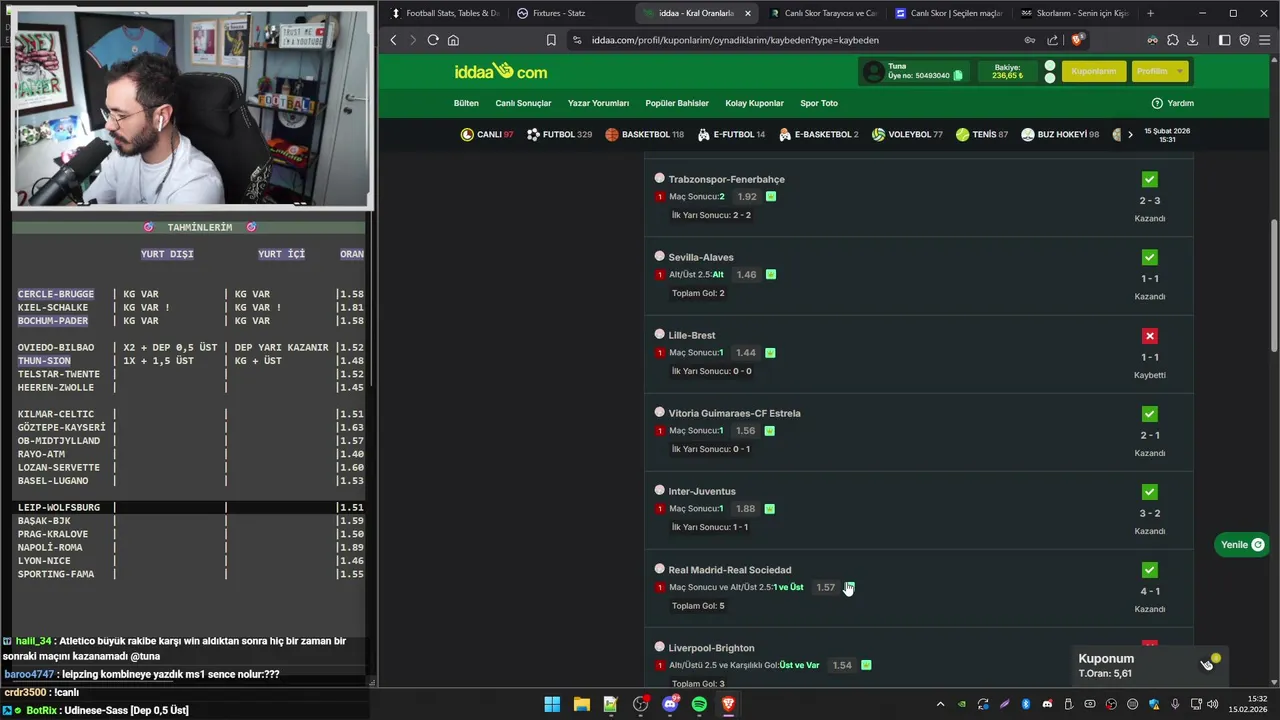This screenshot has height=720, width=1280.
Task: Open the Profilim dropdown
Action: [1159, 71]
